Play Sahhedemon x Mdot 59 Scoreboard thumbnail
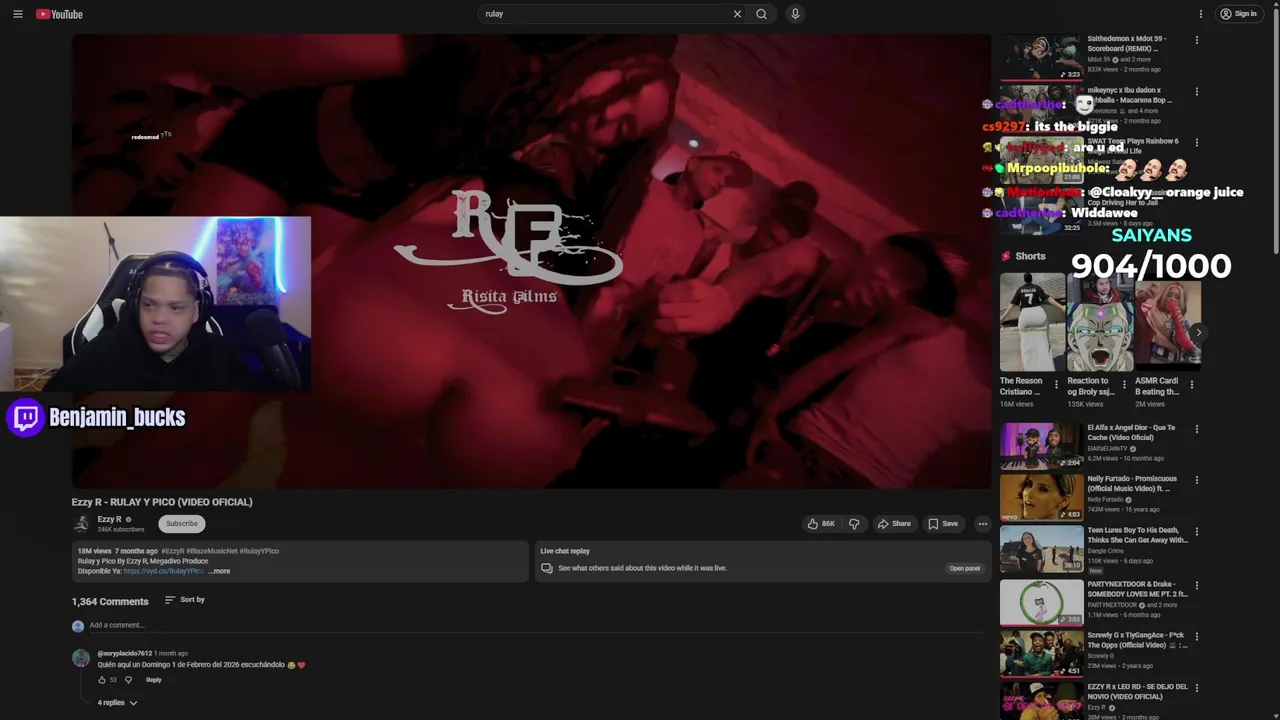The height and width of the screenshot is (720, 1280). tap(1042, 58)
